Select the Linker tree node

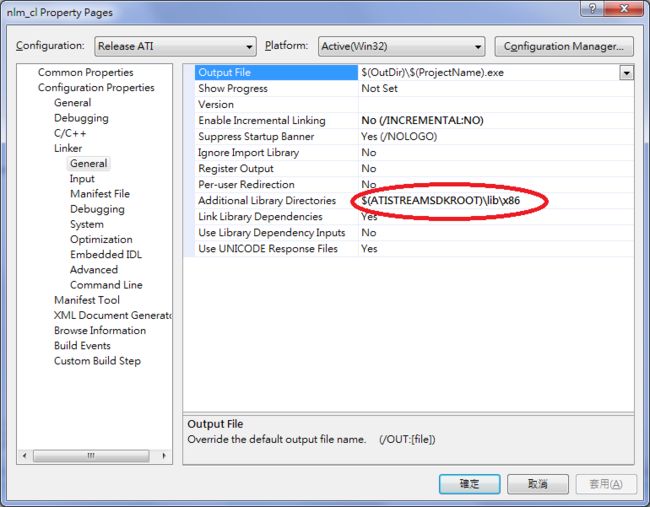coord(68,148)
